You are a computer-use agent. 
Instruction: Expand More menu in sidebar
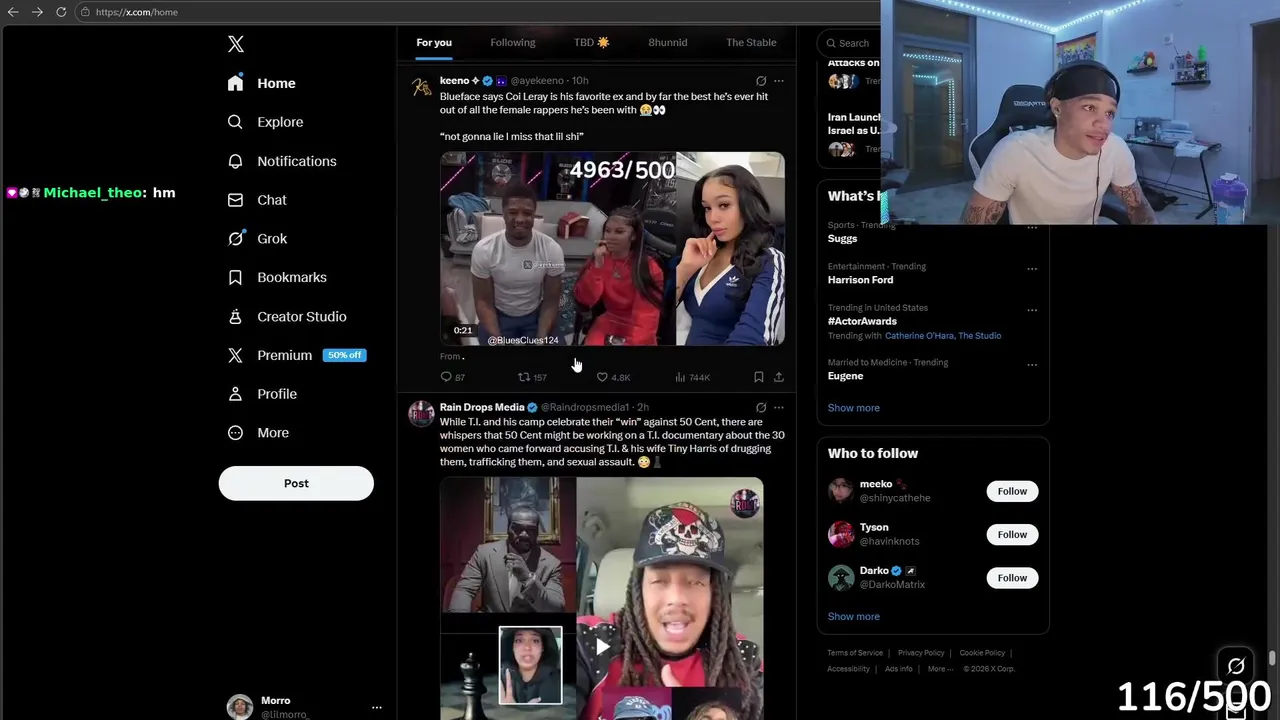tap(258, 433)
